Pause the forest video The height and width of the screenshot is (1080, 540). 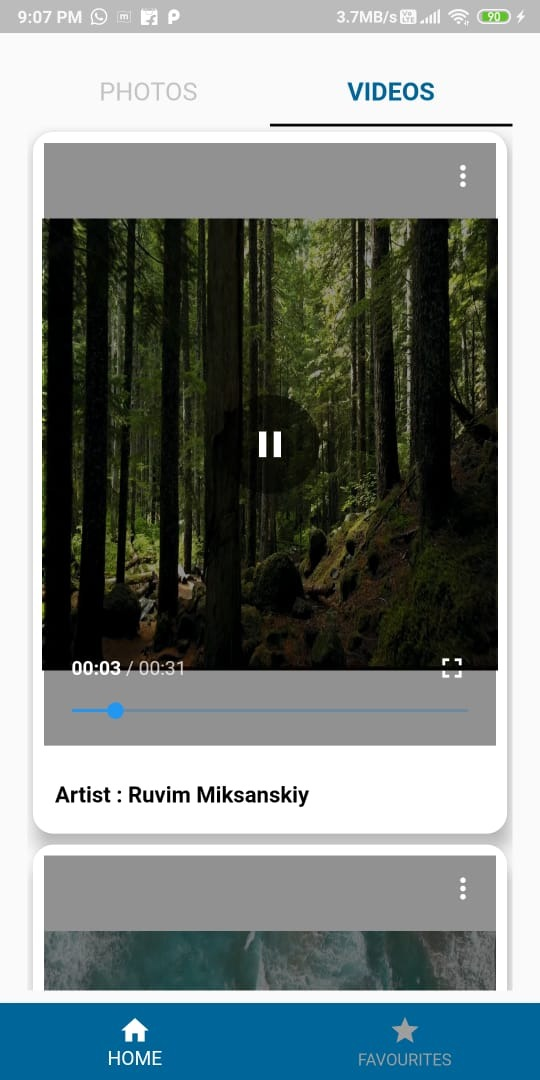pos(270,444)
